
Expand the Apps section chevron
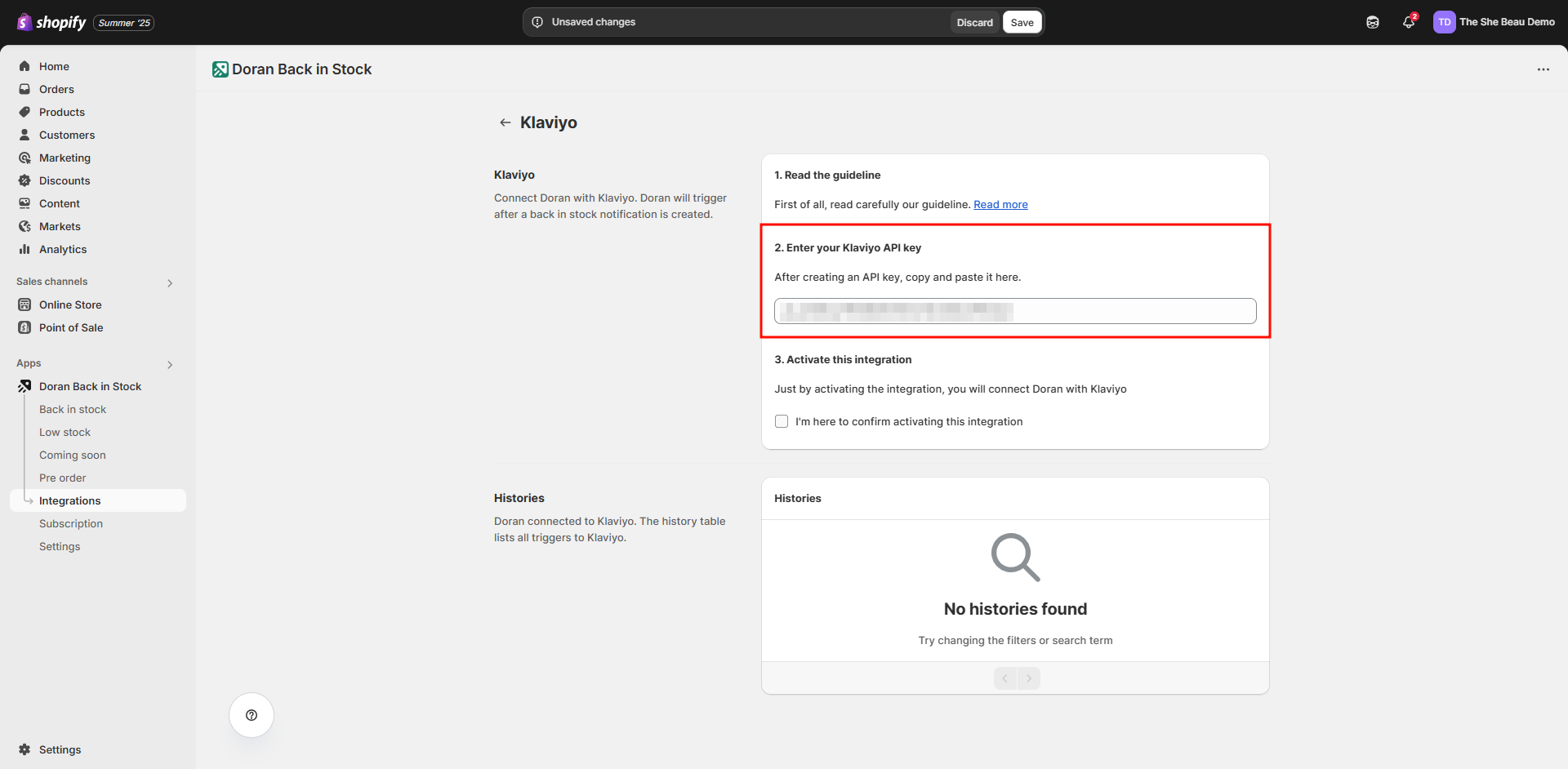170,364
